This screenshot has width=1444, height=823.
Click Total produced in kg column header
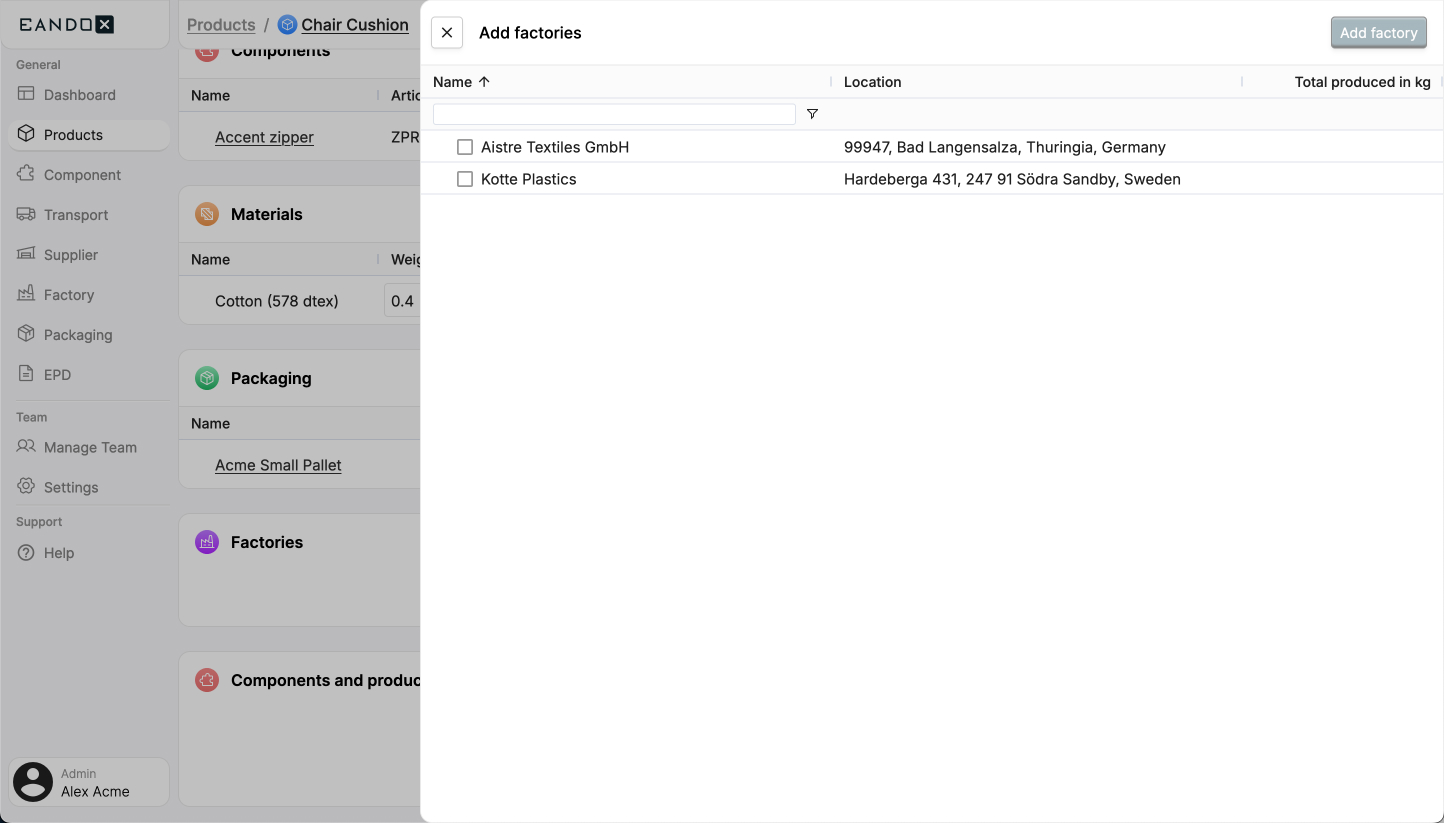(1361, 82)
